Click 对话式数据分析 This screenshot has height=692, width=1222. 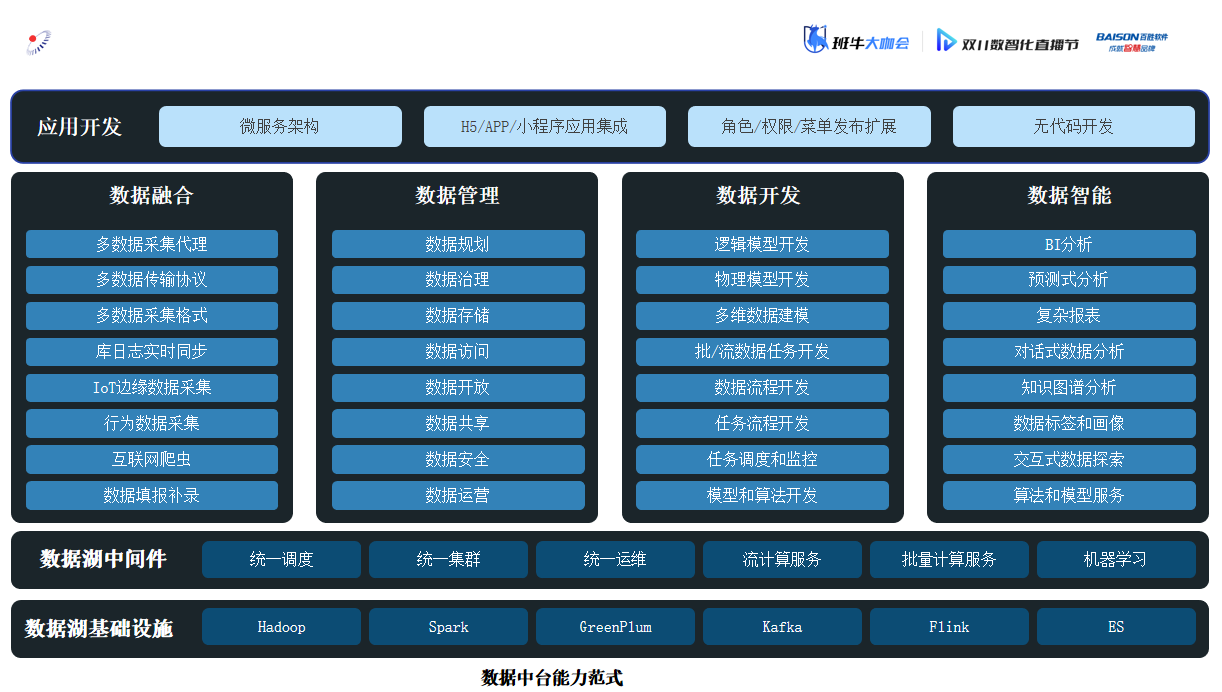pos(1069,352)
